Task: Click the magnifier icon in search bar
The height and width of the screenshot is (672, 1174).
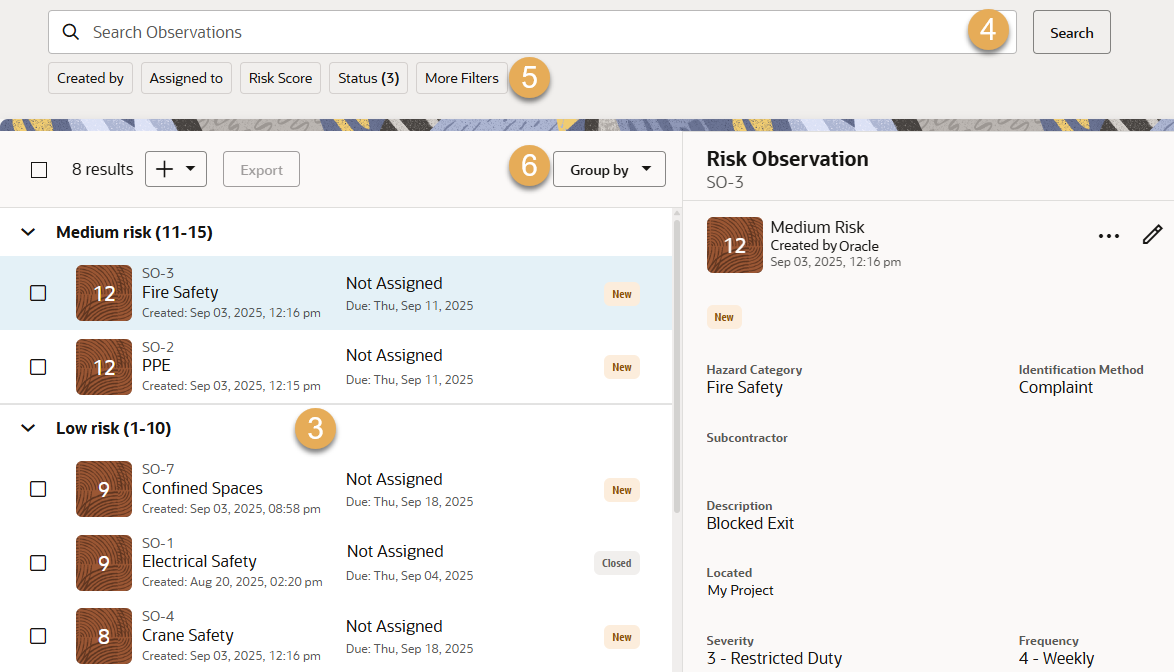Action: coord(71,32)
